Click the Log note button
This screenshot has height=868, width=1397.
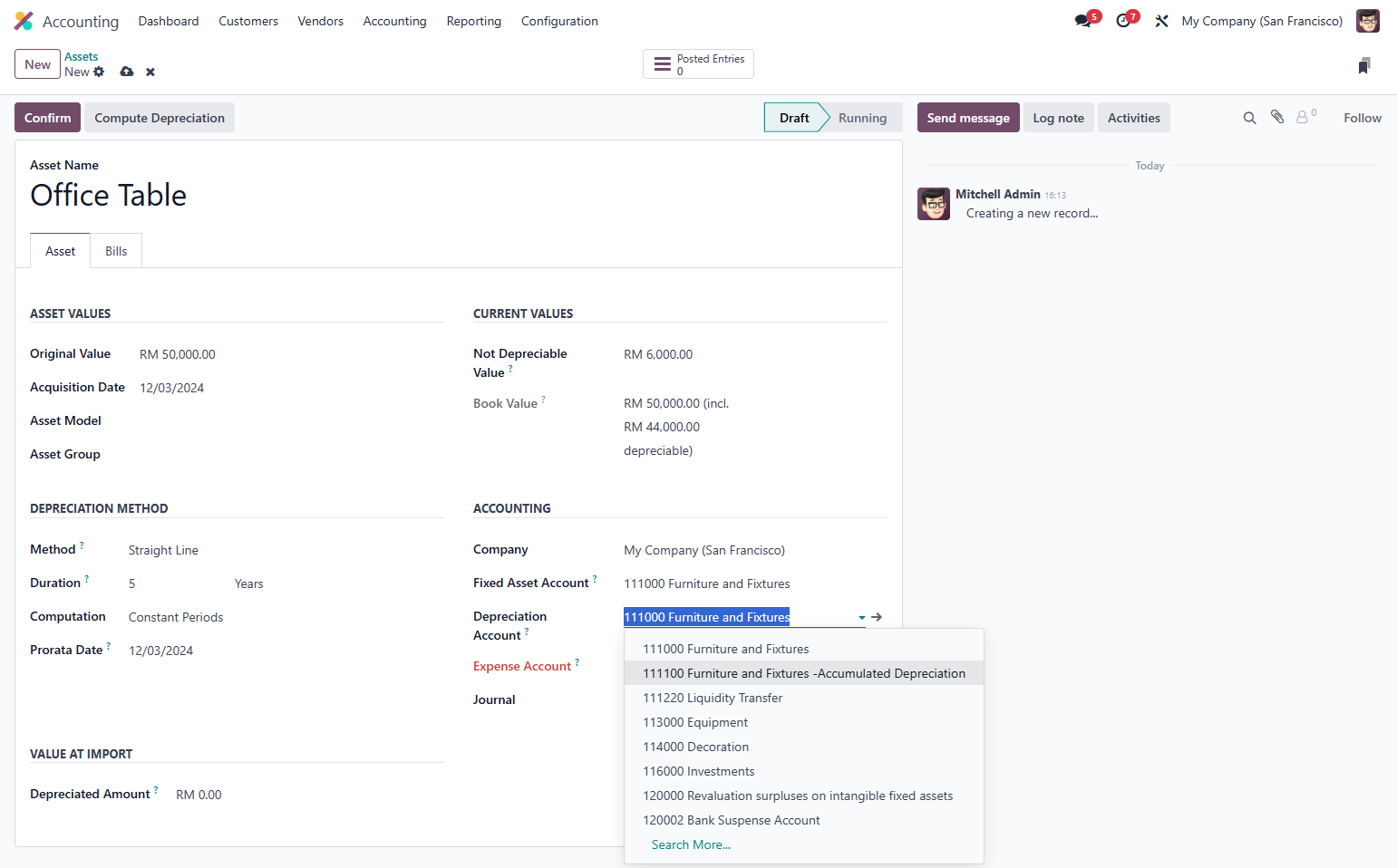[x=1058, y=118]
